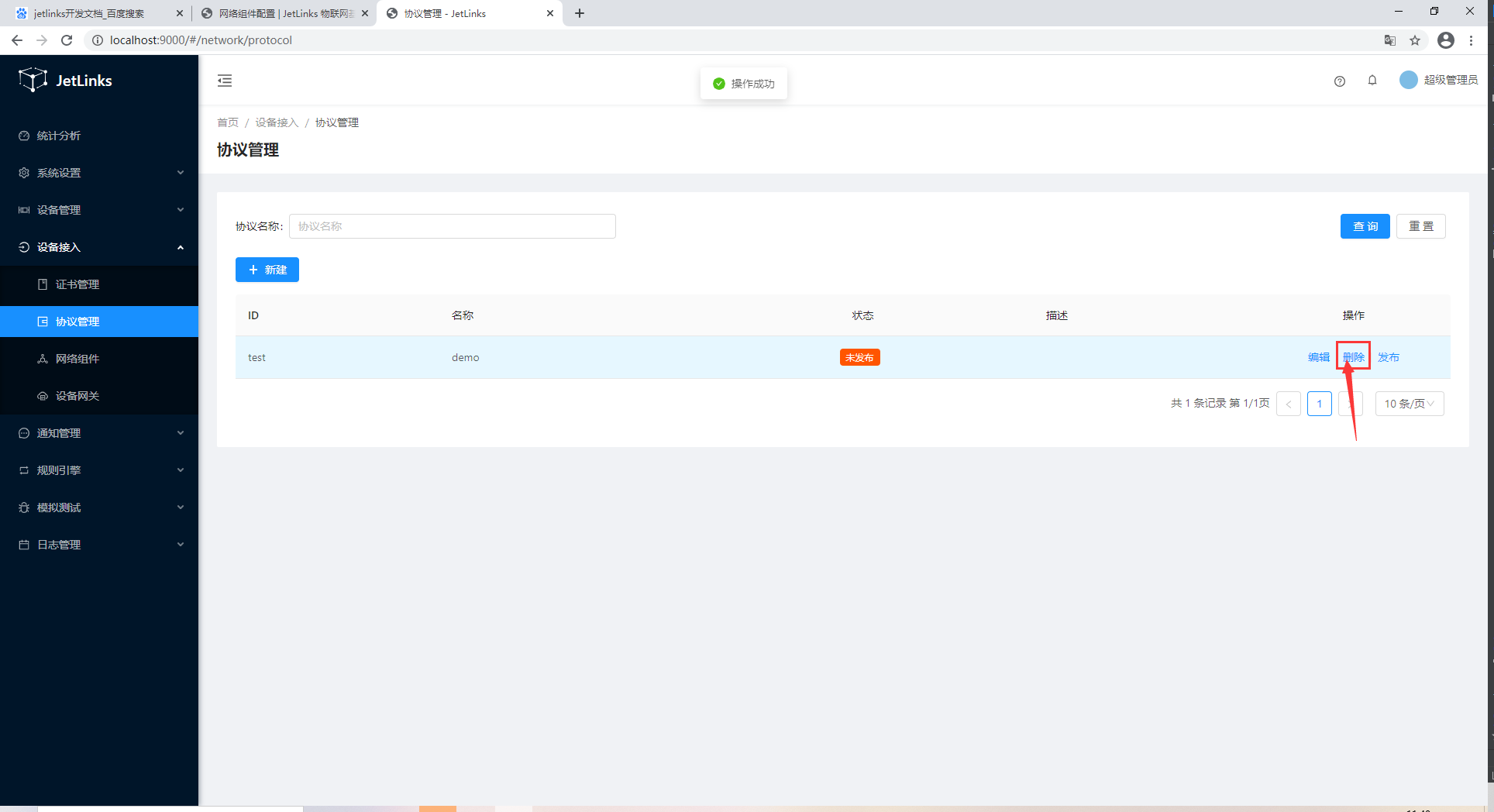Open 证书管理 in the sidebar
The height and width of the screenshot is (812, 1494).
pyautogui.click(x=77, y=284)
